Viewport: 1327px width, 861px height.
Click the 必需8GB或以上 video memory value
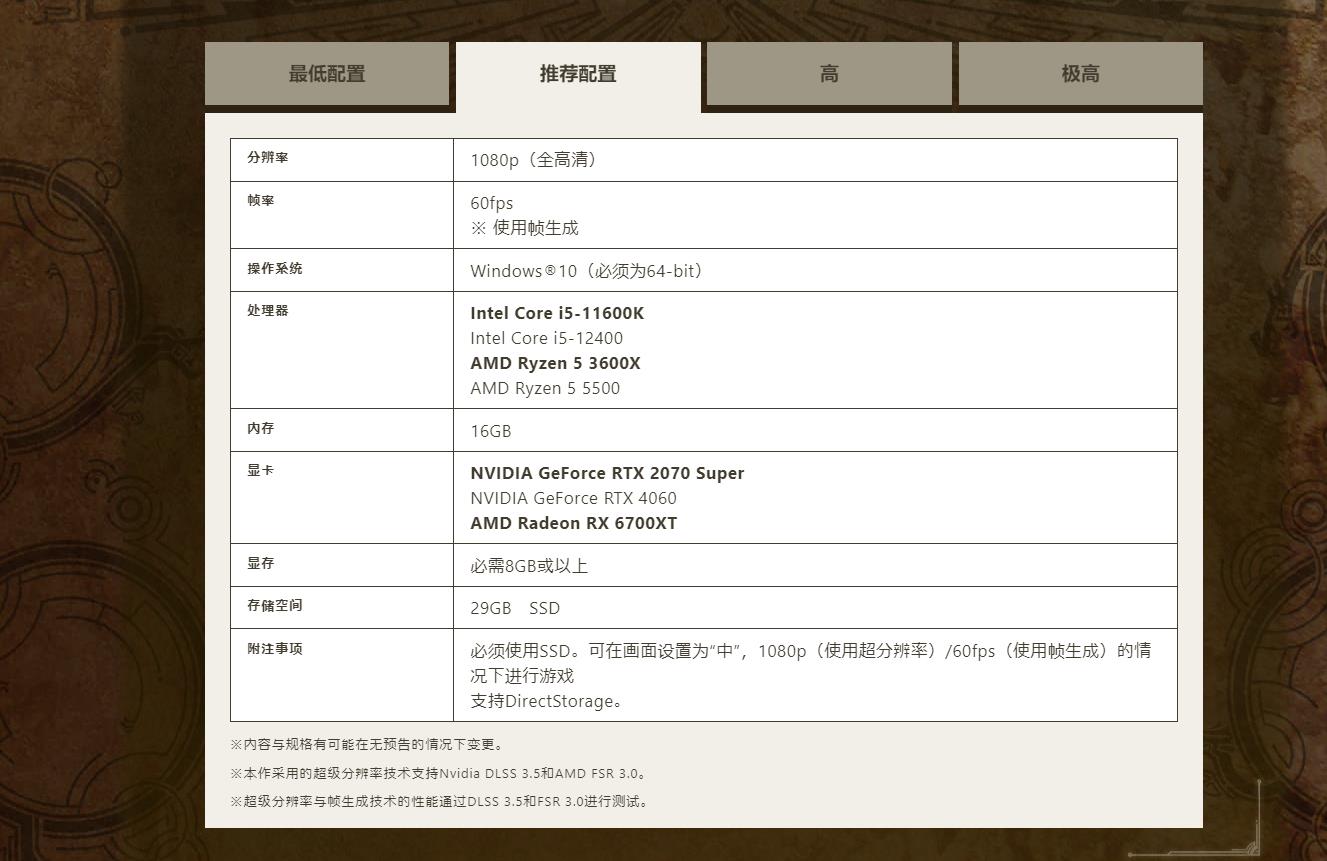(x=529, y=566)
